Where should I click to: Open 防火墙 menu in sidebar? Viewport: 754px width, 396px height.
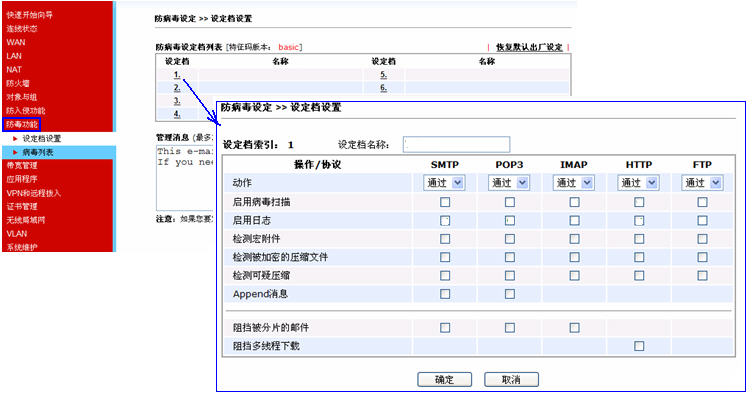pos(18,83)
